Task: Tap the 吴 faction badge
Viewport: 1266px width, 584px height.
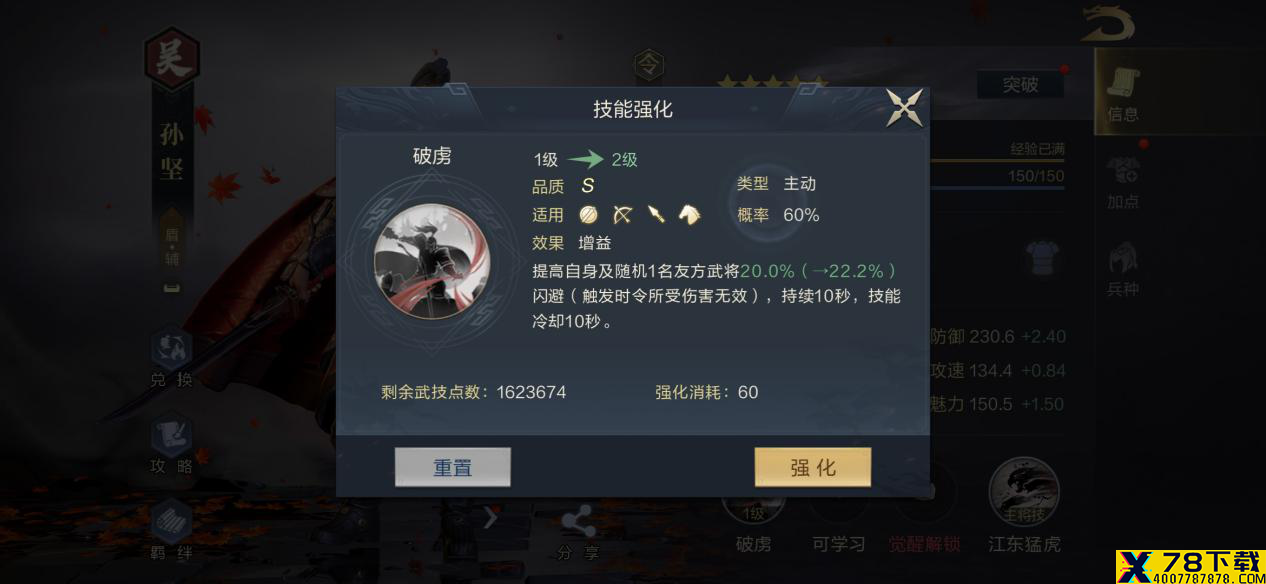Action: [172, 60]
